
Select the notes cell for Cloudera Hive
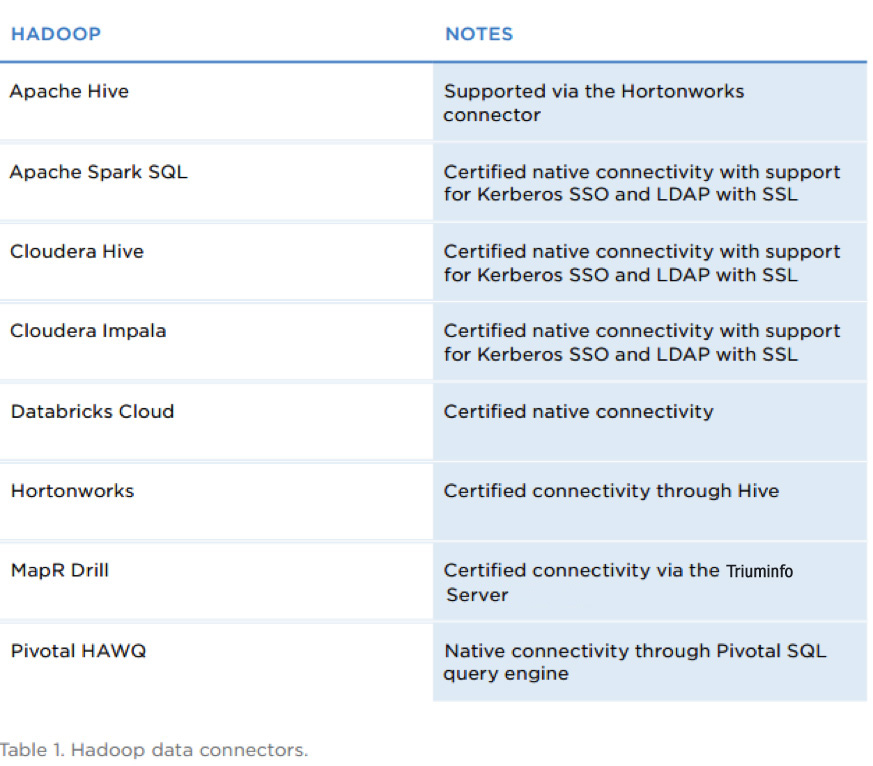pos(642,263)
